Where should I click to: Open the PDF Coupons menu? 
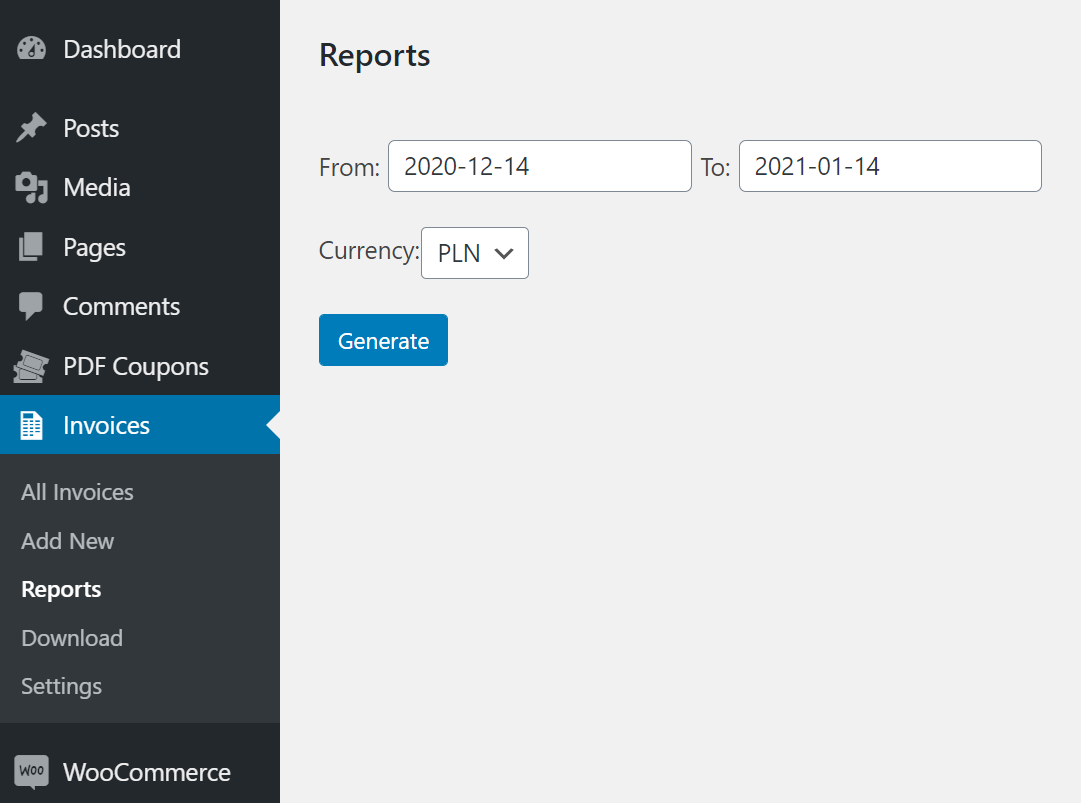pyautogui.click(x=136, y=367)
